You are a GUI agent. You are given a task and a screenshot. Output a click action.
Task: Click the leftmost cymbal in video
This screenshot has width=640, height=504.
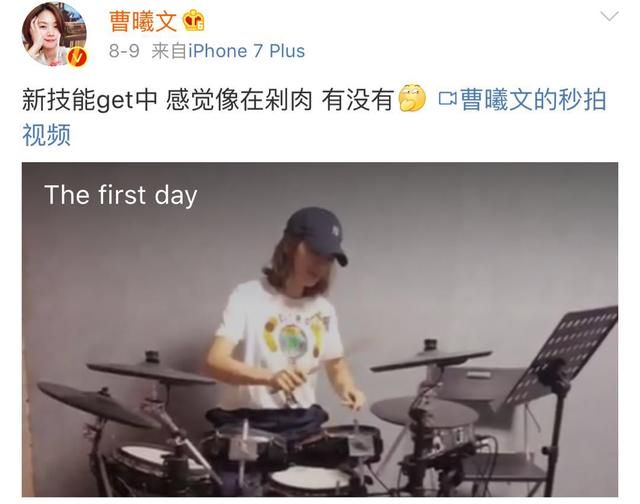tap(97, 404)
